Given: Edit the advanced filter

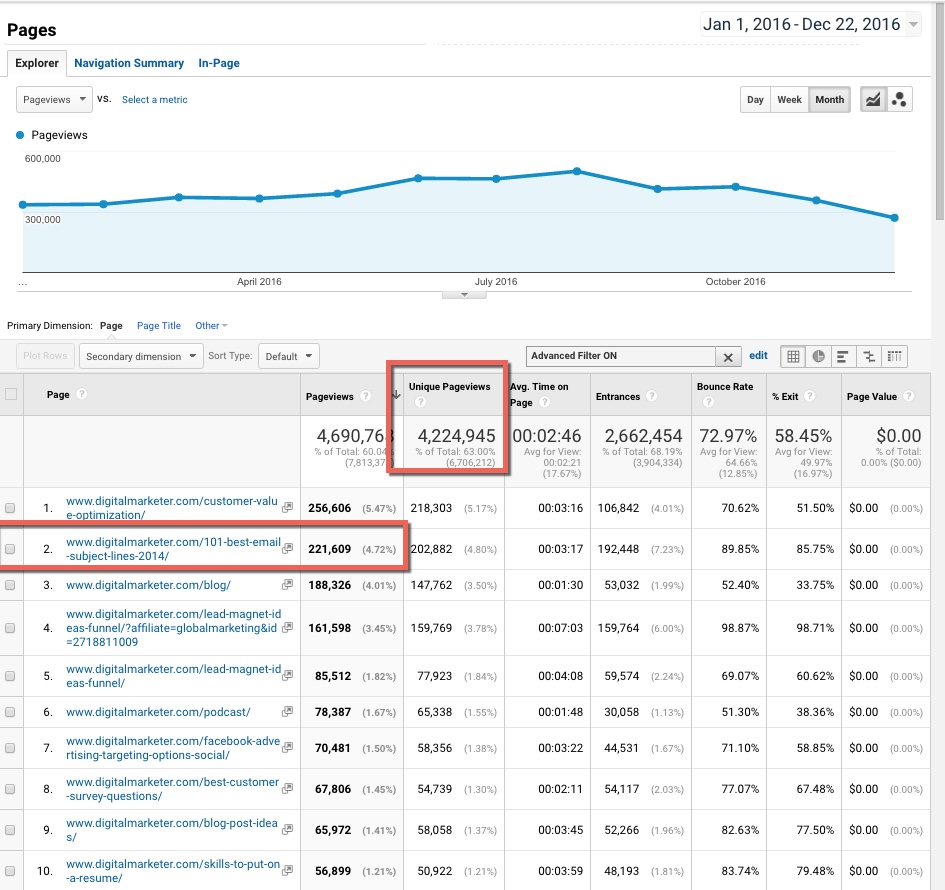Looking at the screenshot, I should [758, 356].
